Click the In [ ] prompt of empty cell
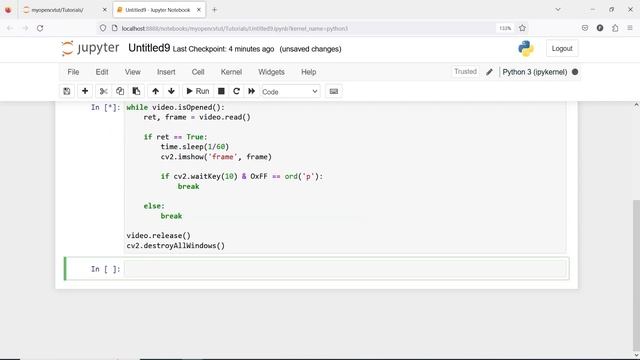This screenshot has height=360, width=640. [106, 269]
